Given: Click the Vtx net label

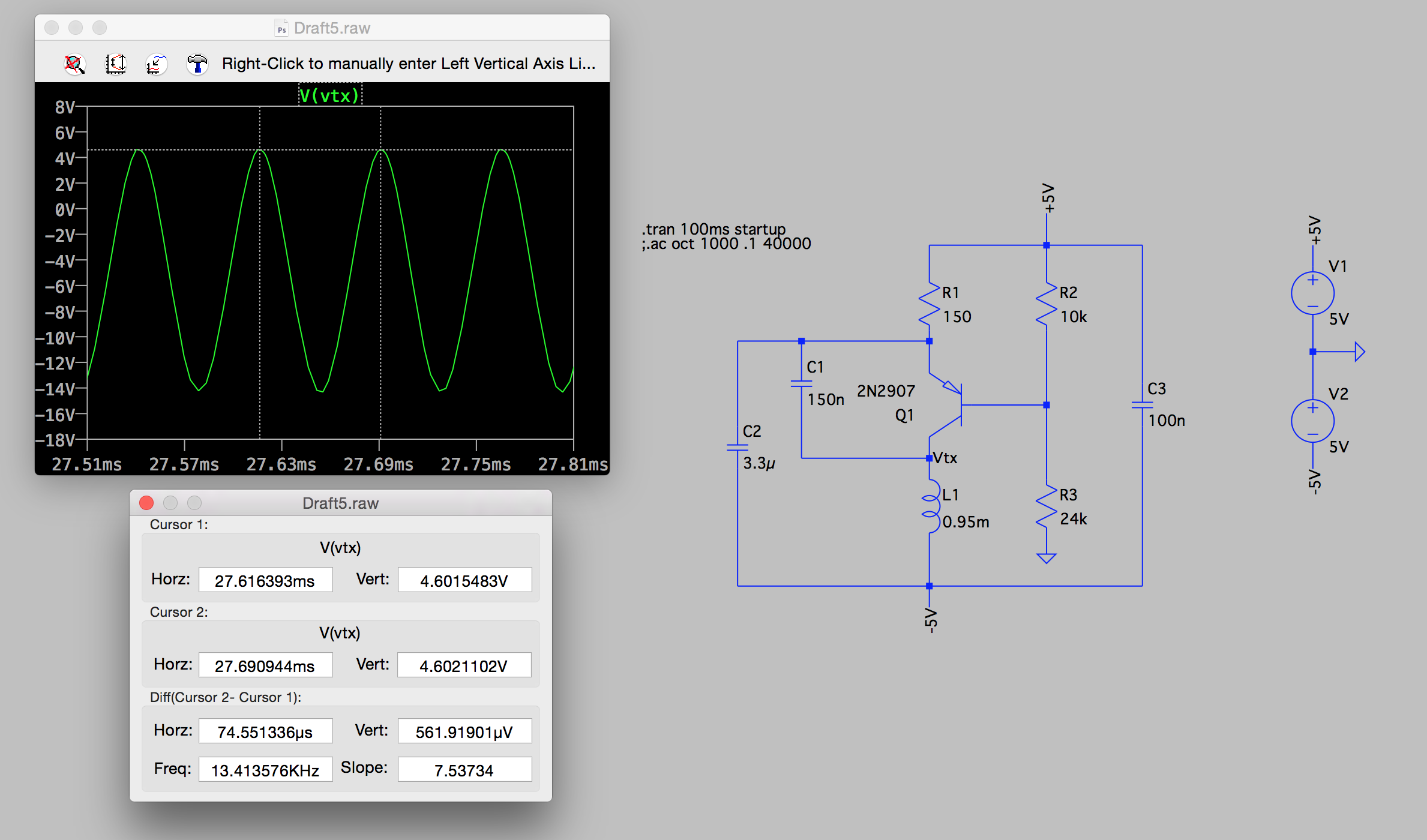Looking at the screenshot, I should pyautogui.click(x=946, y=458).
